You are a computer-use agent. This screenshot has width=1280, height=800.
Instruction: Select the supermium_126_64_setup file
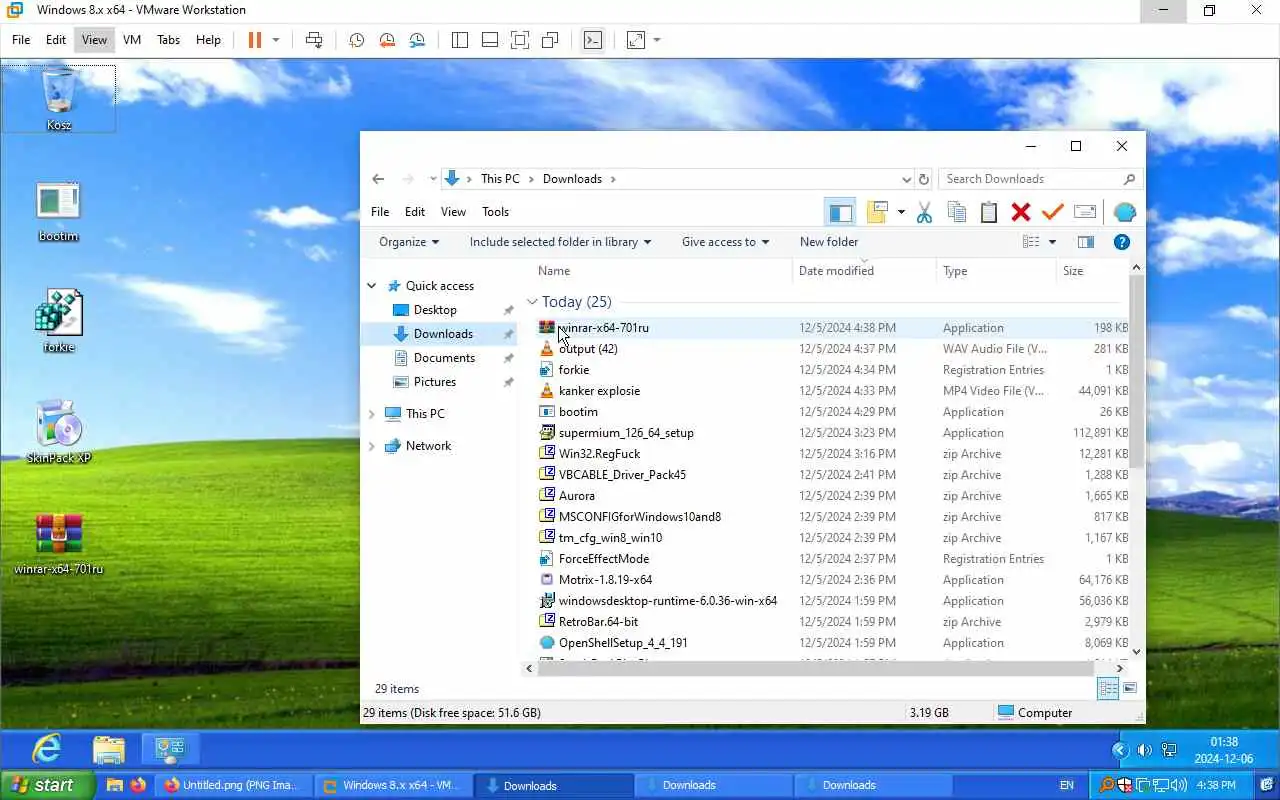[626, 433]
